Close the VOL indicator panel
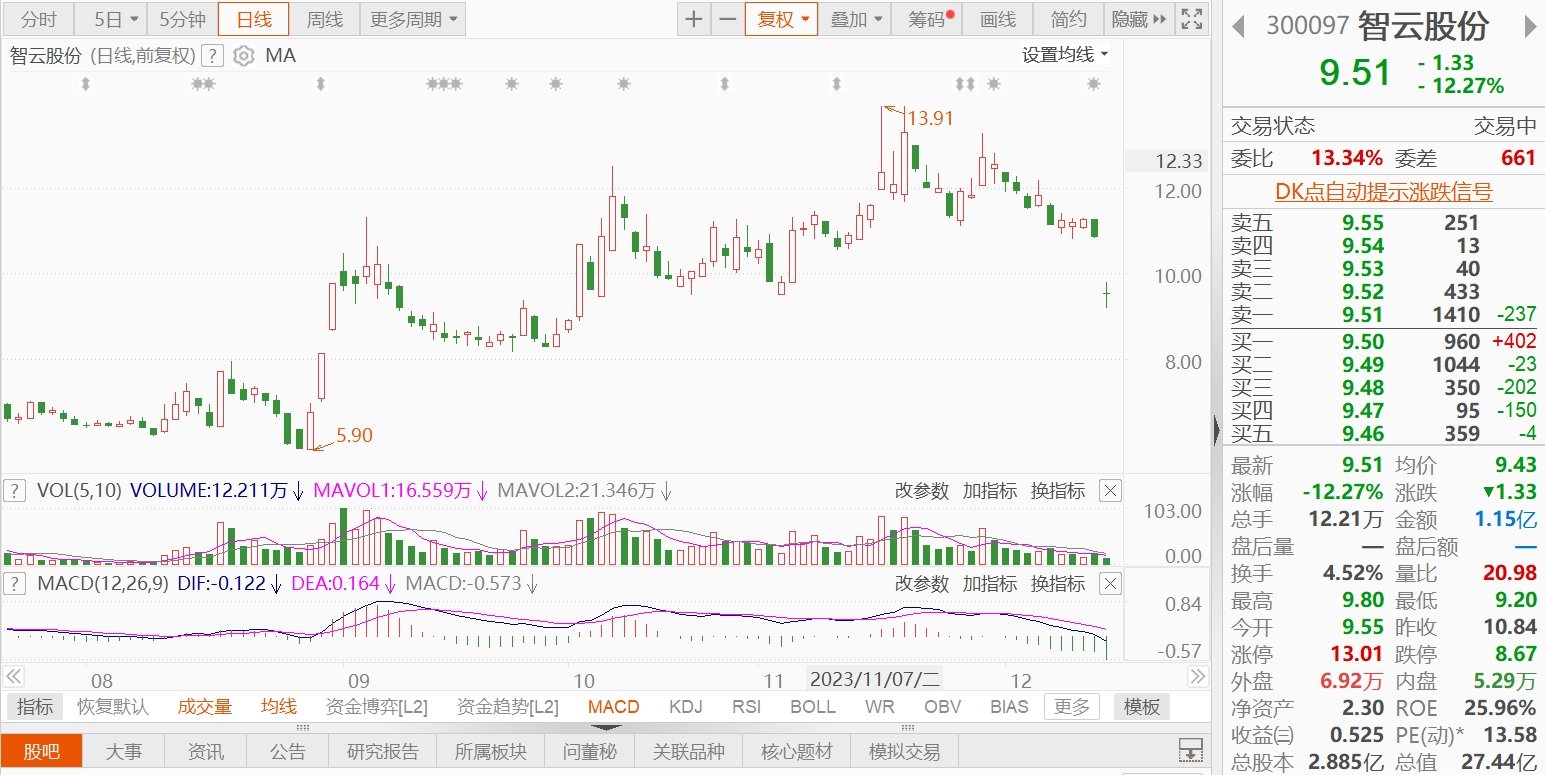 [x=1110, y=491]
